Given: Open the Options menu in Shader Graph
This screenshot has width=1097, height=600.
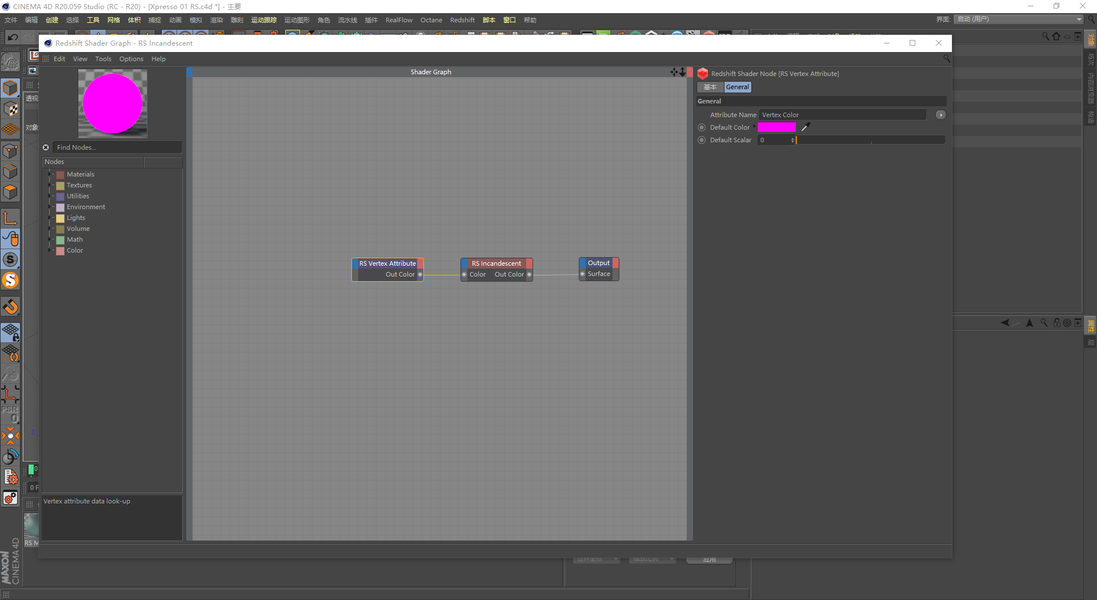Looking at the screenshot, I should click(x=131, y=59).
